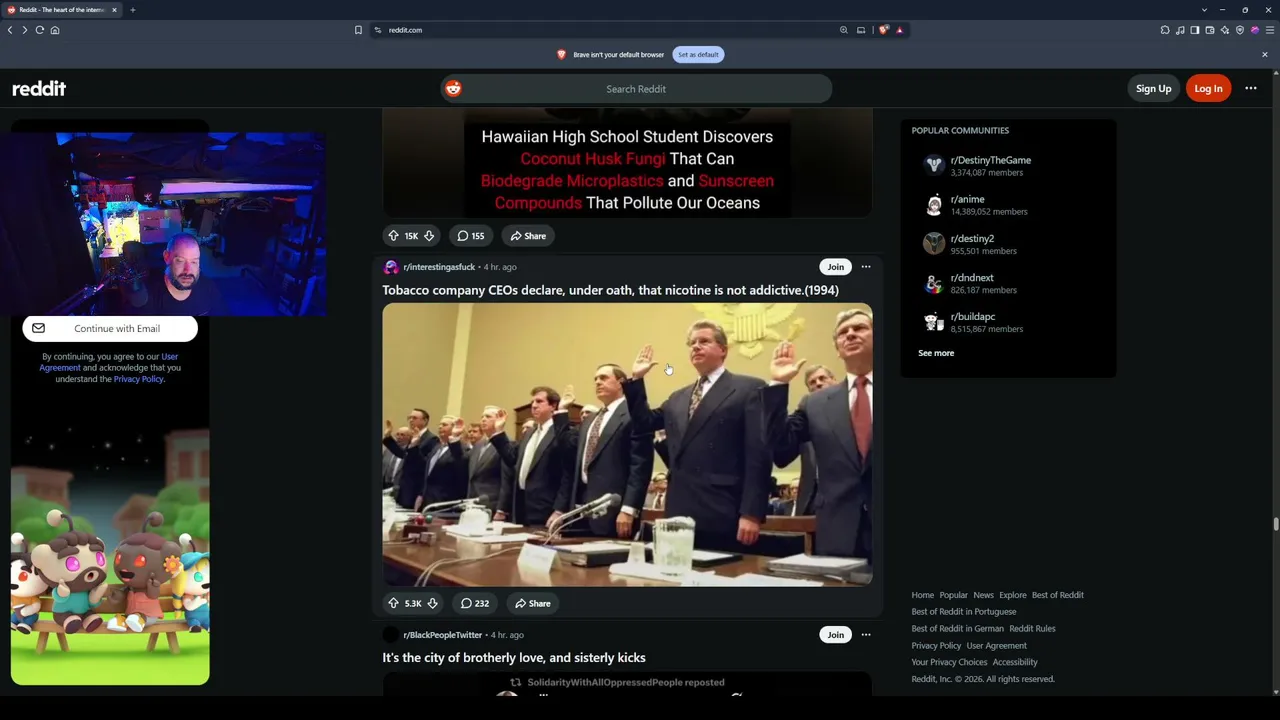Screen dimensions: 1280x720
Task: Go back using the browser back arrow
Action: click(10, 30)
